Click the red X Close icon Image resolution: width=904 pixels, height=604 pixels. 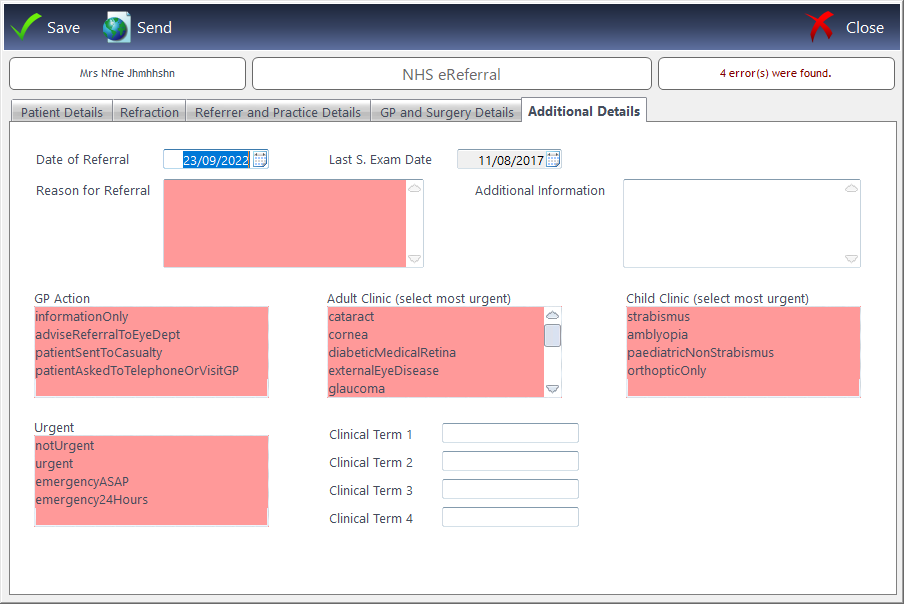[x=820, y=27]
